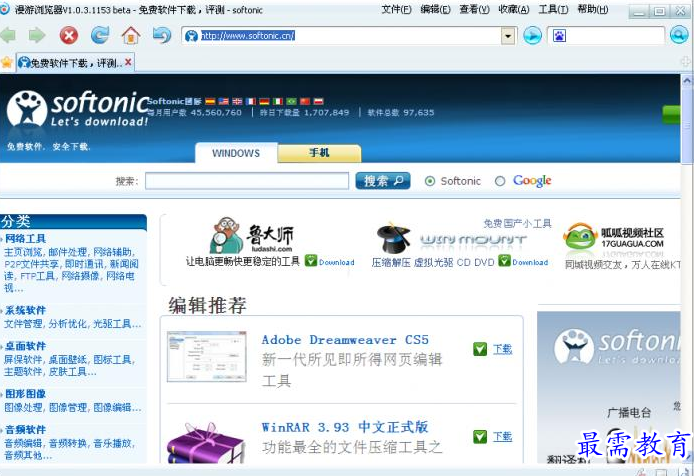Click the new tab plus icon
Image resolution: width=699 pixels, height=476 pixels.
(x=686, y=62)
